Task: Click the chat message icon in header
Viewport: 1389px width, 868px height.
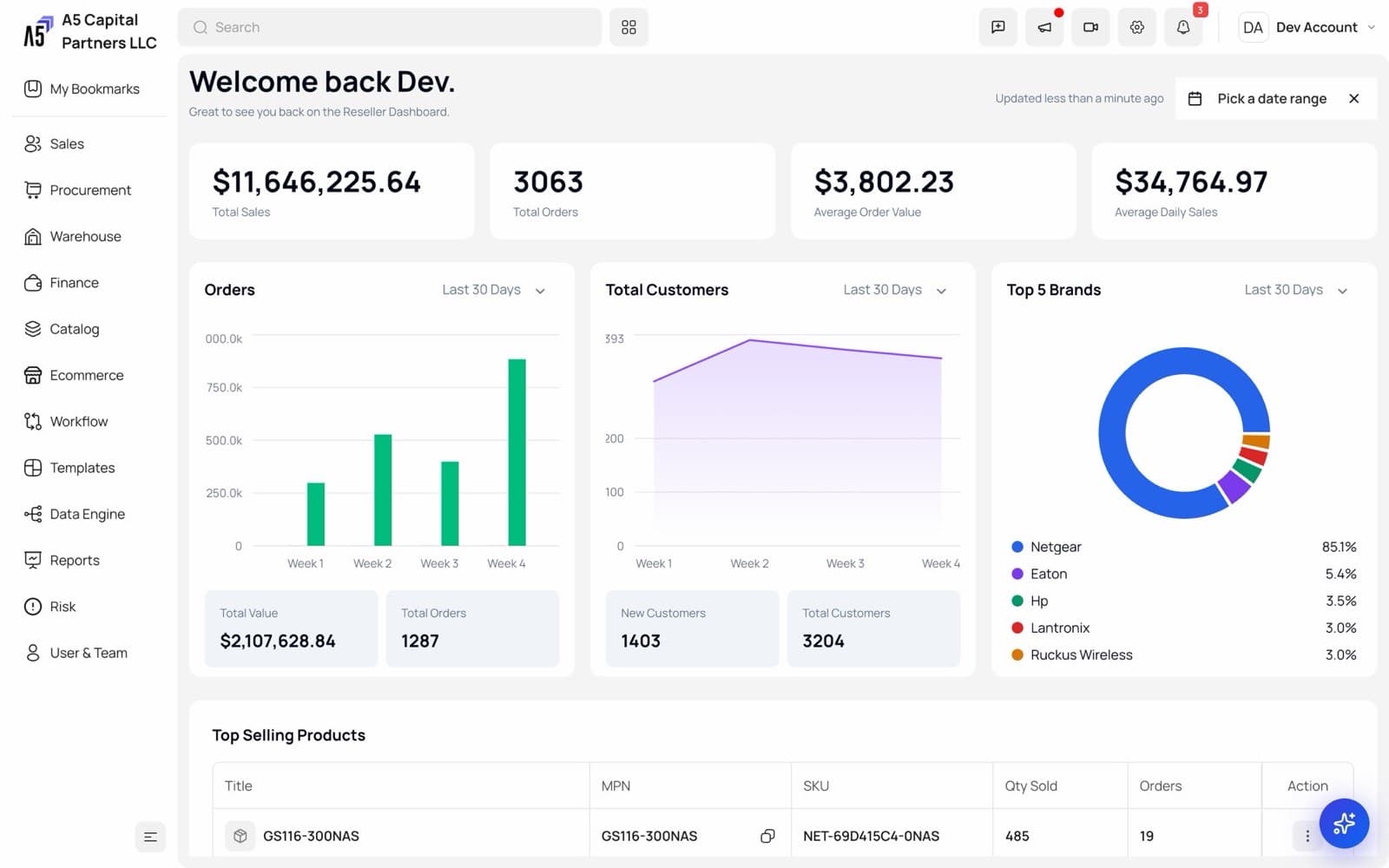Action: tap(998, 27)
